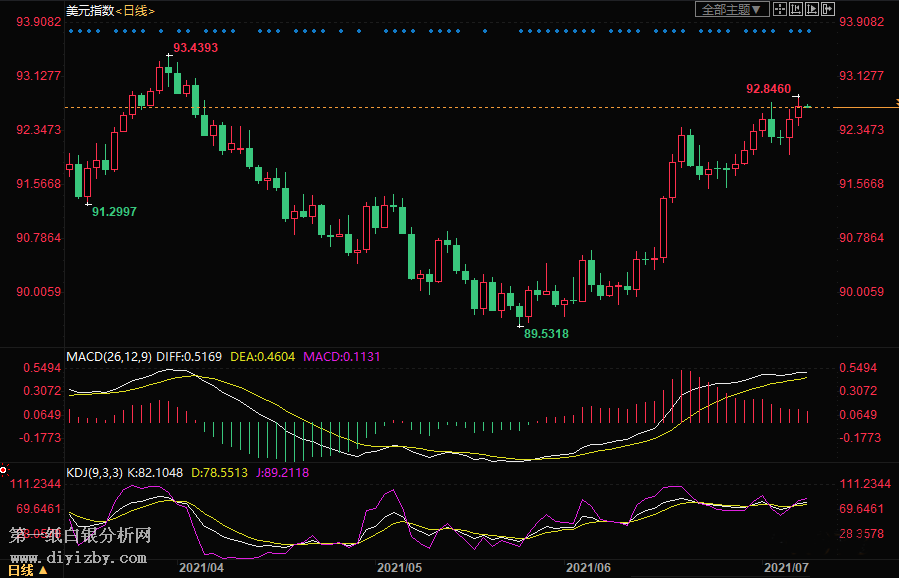Click the J:89.2118 magenta value label
Image resolution: width=899 pixels, height=578 pixels.
click(x=281, y=473)
